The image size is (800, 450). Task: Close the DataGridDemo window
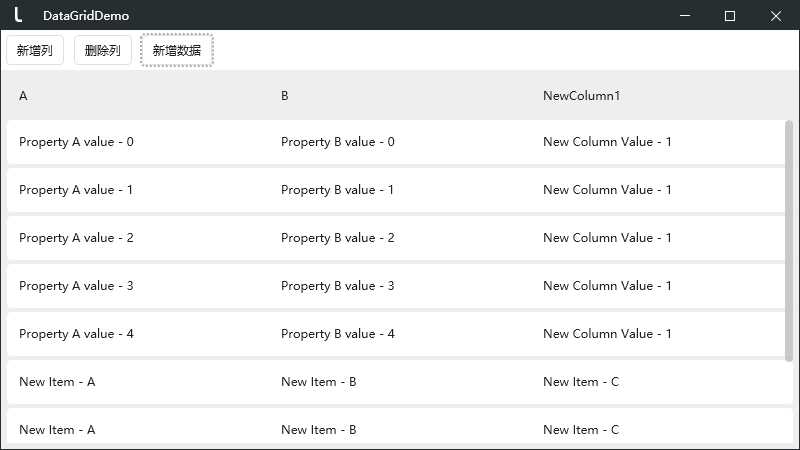coord(776,15)
